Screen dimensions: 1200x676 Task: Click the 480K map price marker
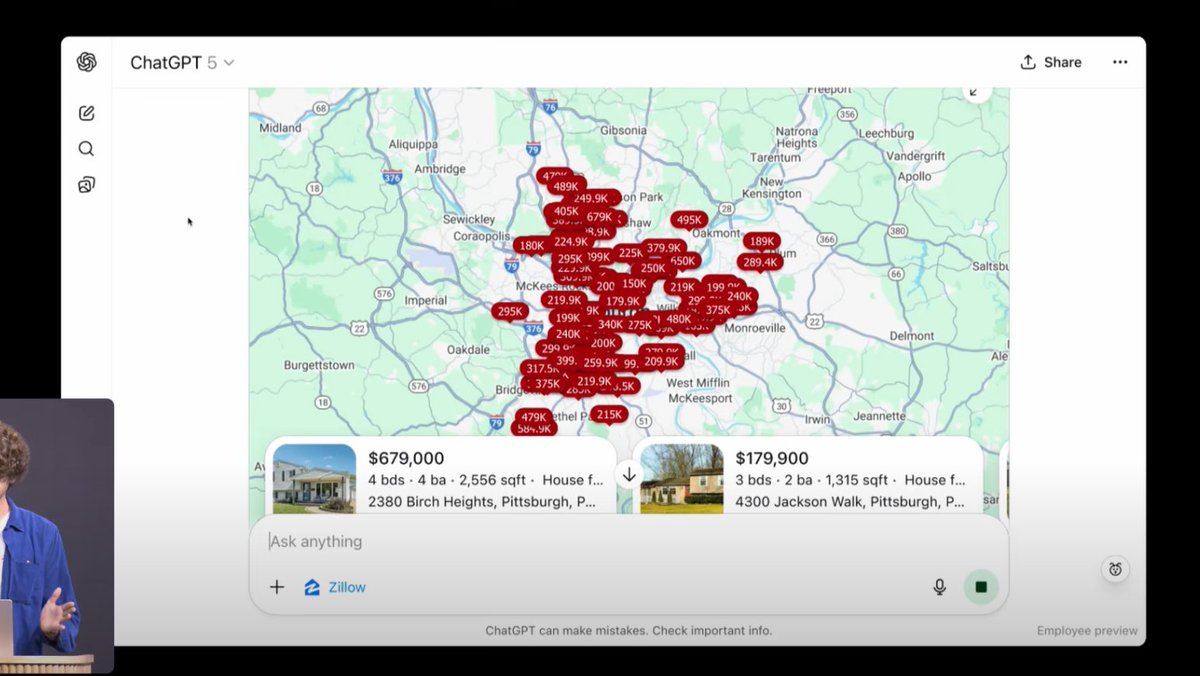pos(679,320)
